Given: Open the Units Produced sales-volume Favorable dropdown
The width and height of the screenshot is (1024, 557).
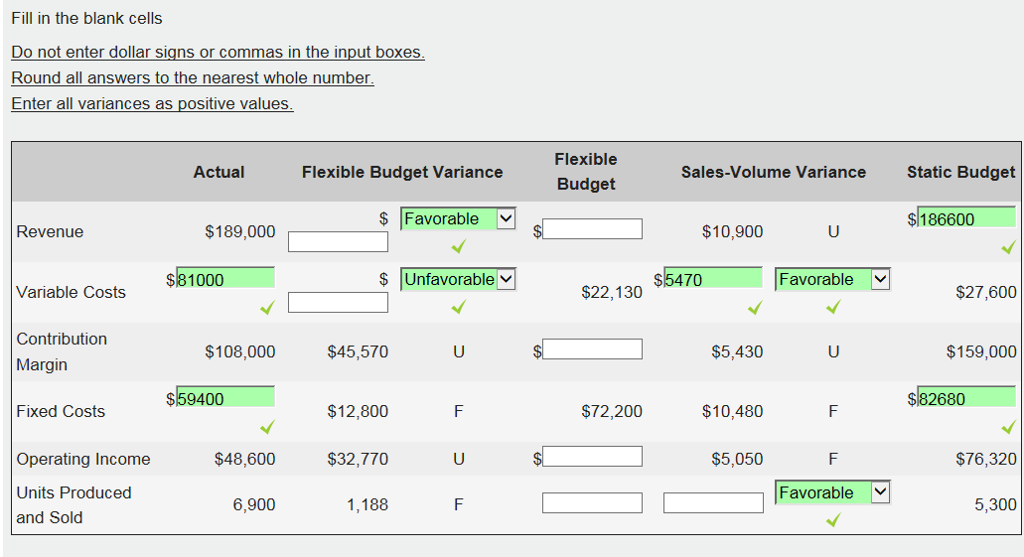Looking at the screenshot, I should [x=832, y=493].
